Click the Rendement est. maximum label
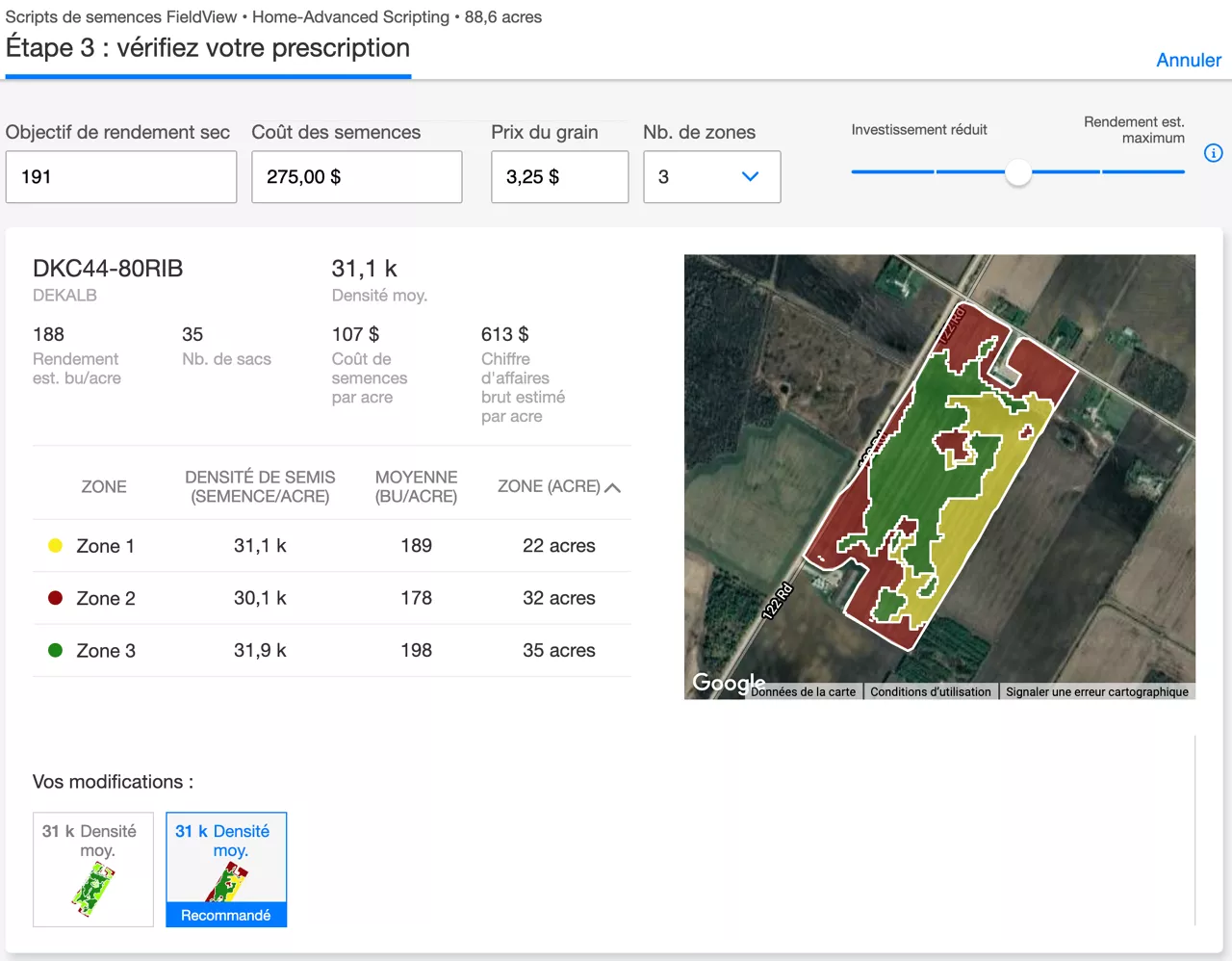1232x961 pixels. (1134, 130)
